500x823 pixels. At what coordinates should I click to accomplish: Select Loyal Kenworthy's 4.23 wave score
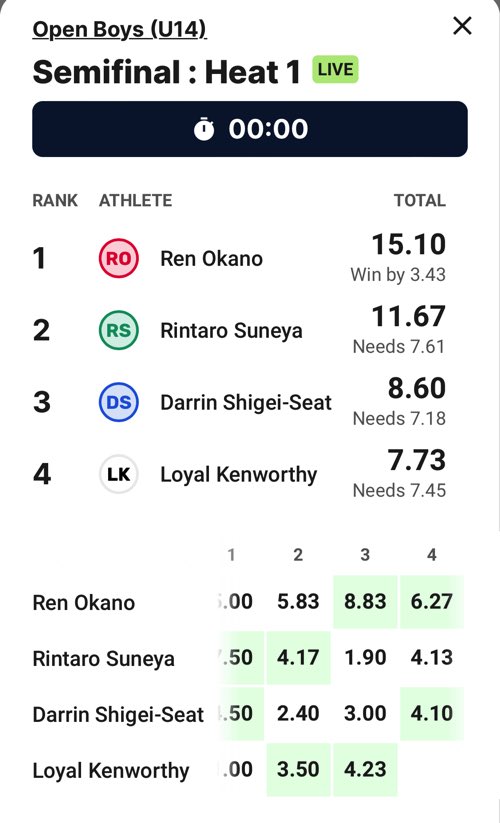click(365, 770)
